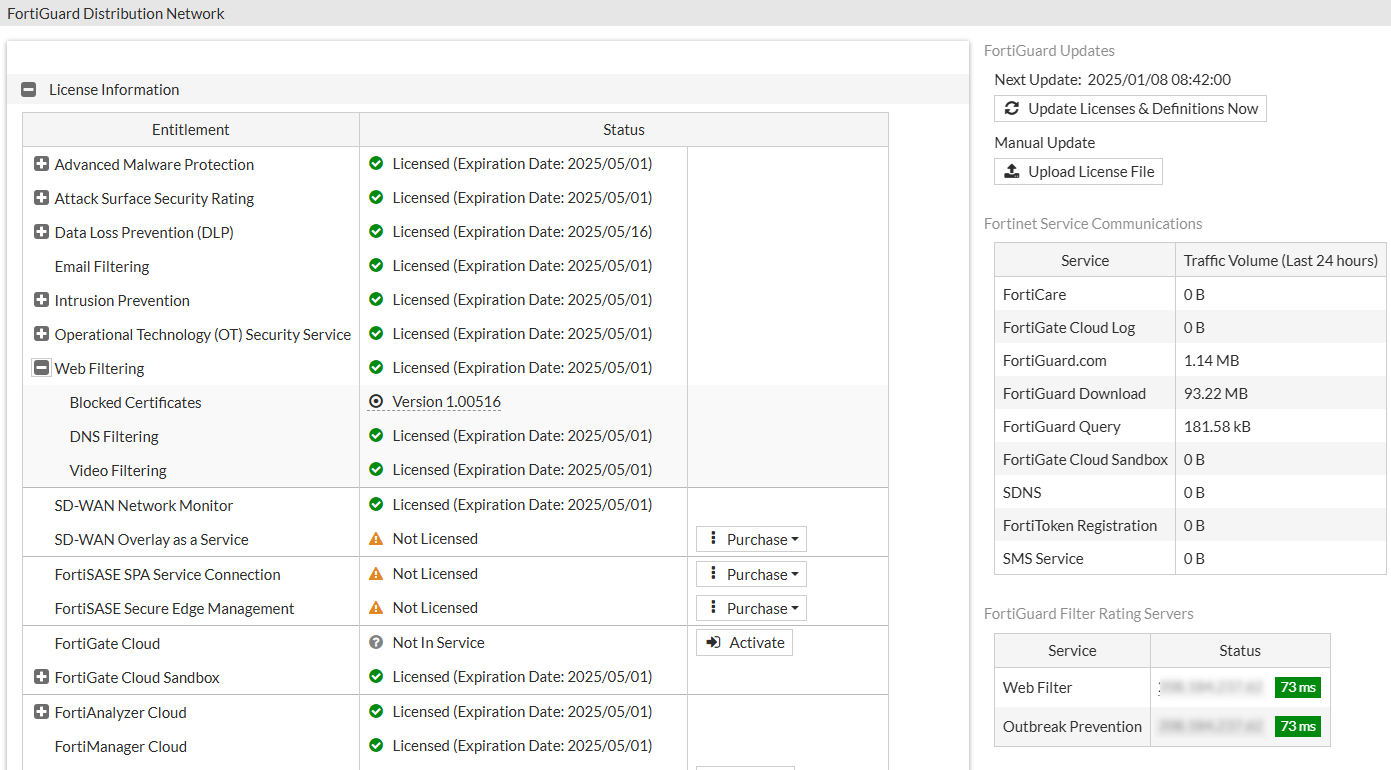Viewport: 1391px width, 770px height.
Task: Select the Entitlement column header
Action: 190,129
